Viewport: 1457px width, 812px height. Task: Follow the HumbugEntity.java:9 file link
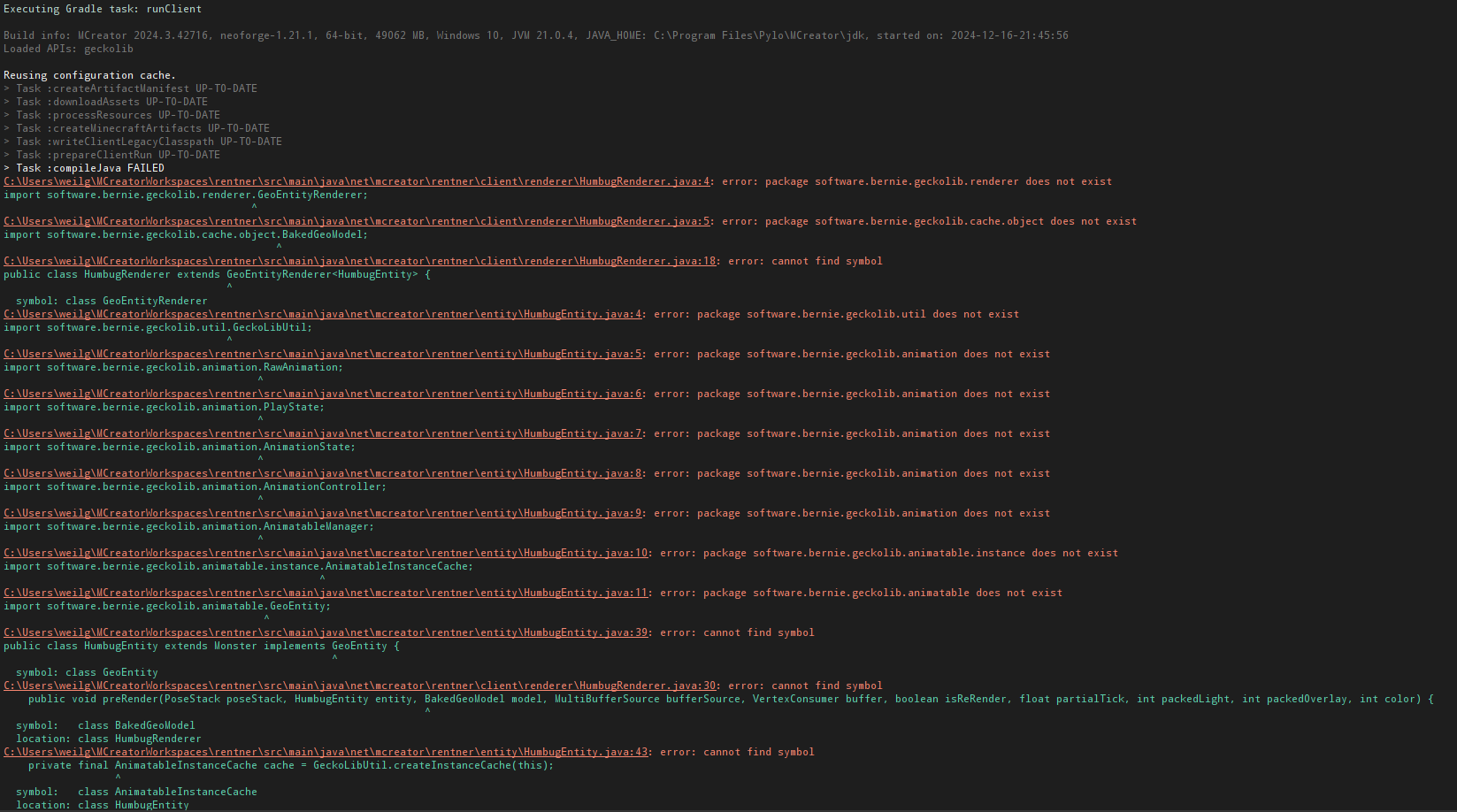(323, 513)
